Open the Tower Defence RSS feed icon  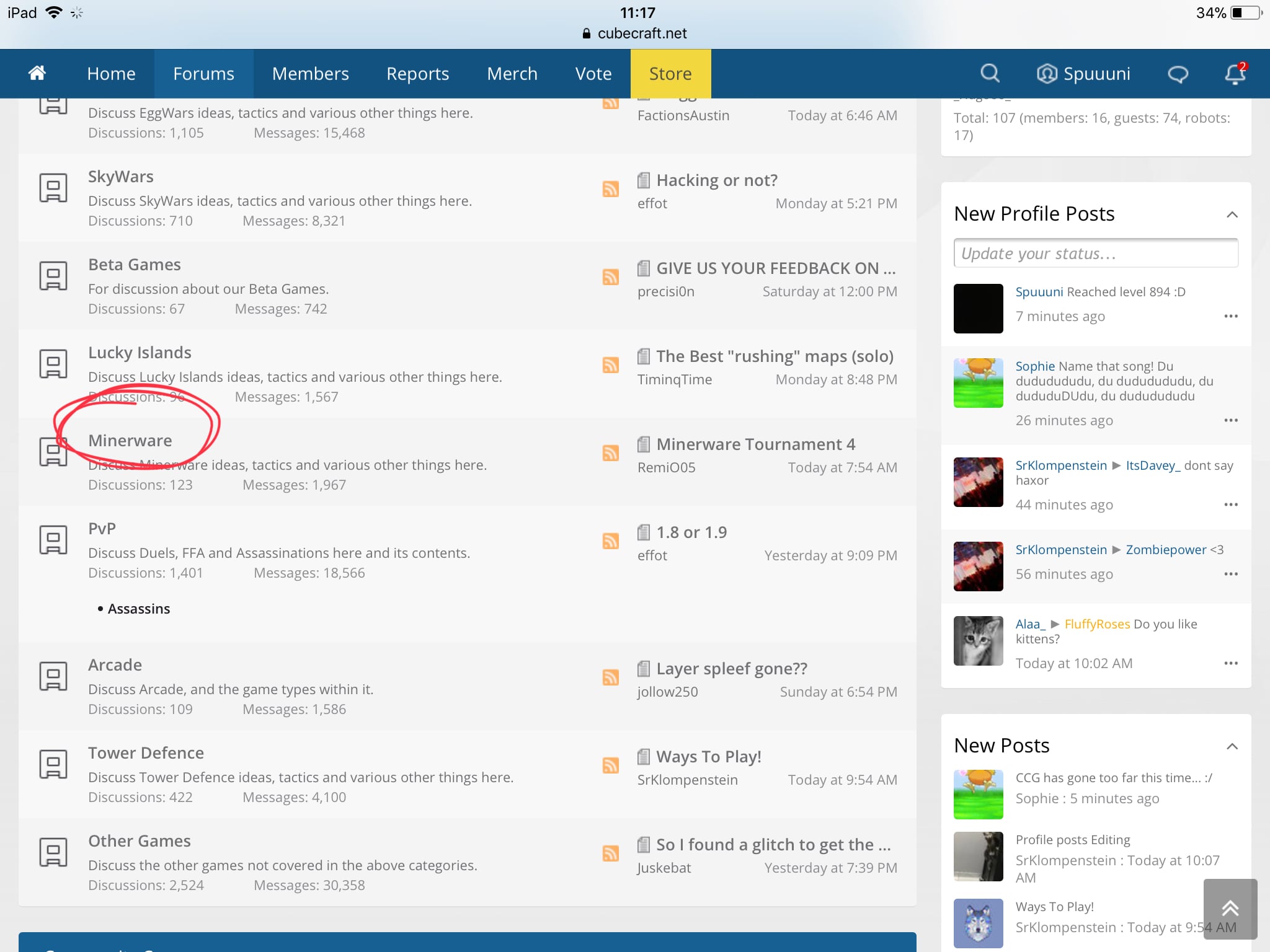pos(611,765)
